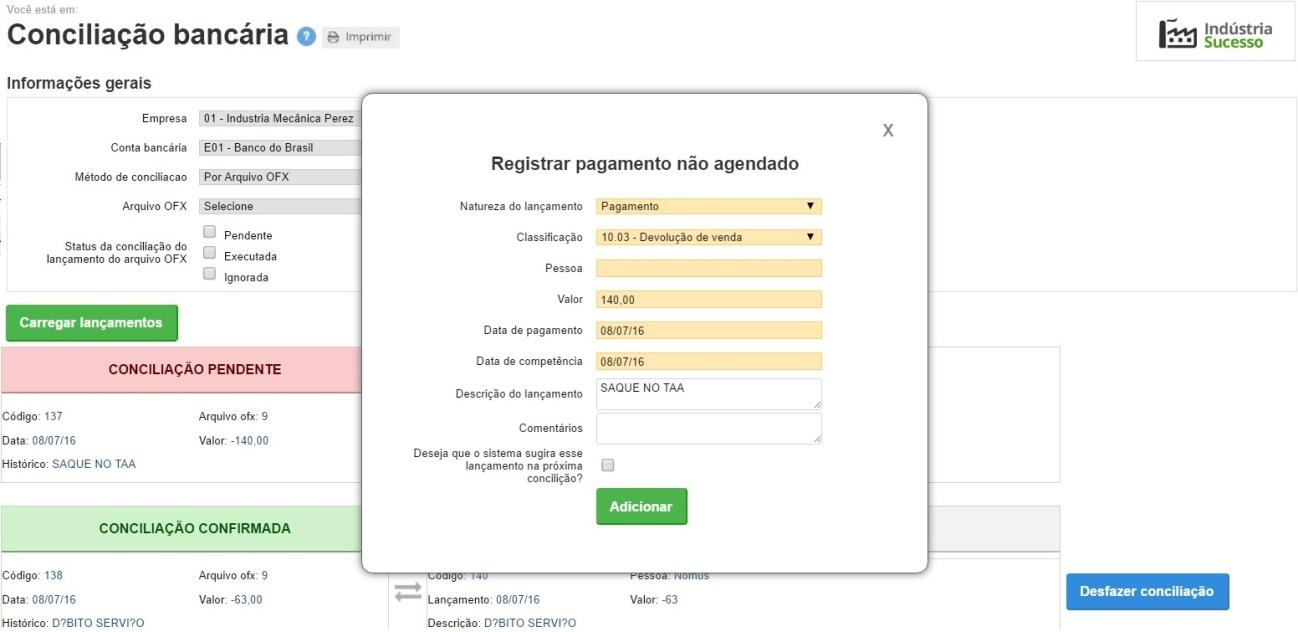Click the Valor field showing 140,00

pyautogui.click(x=708, y=299)
